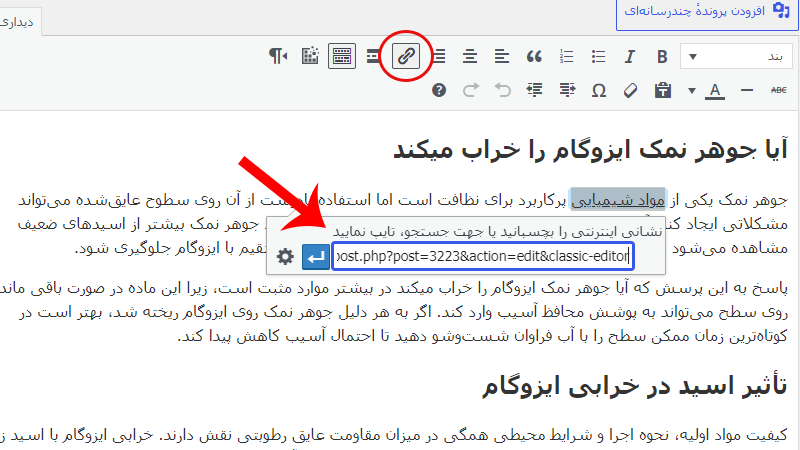Viewport: 800px width, 450px height.
Task: Click the linked text مواد شیمیایی
Action: (618, 200)
